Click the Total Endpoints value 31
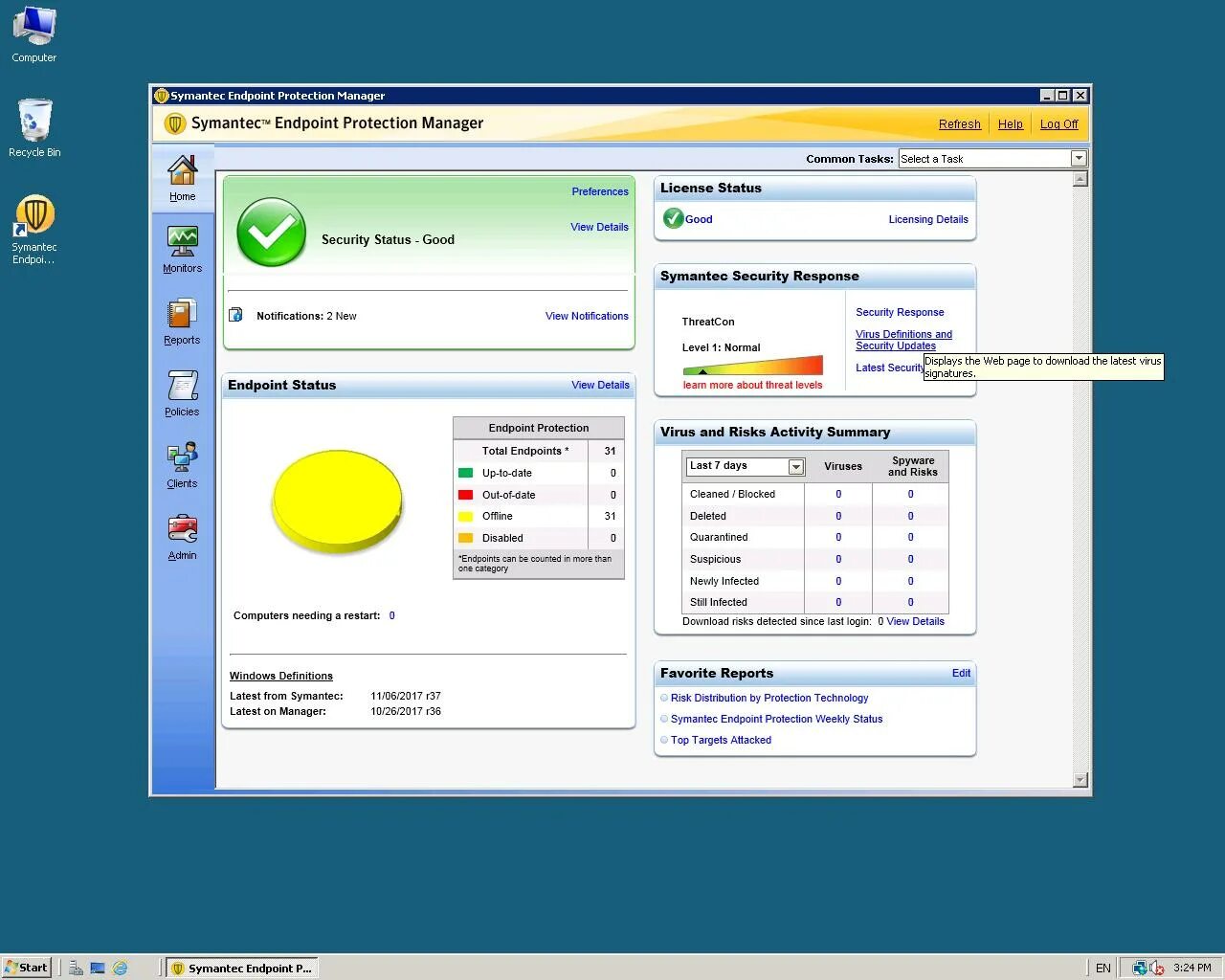Image resolution: width=1225 pixels, height=980 pixels. 610,451
